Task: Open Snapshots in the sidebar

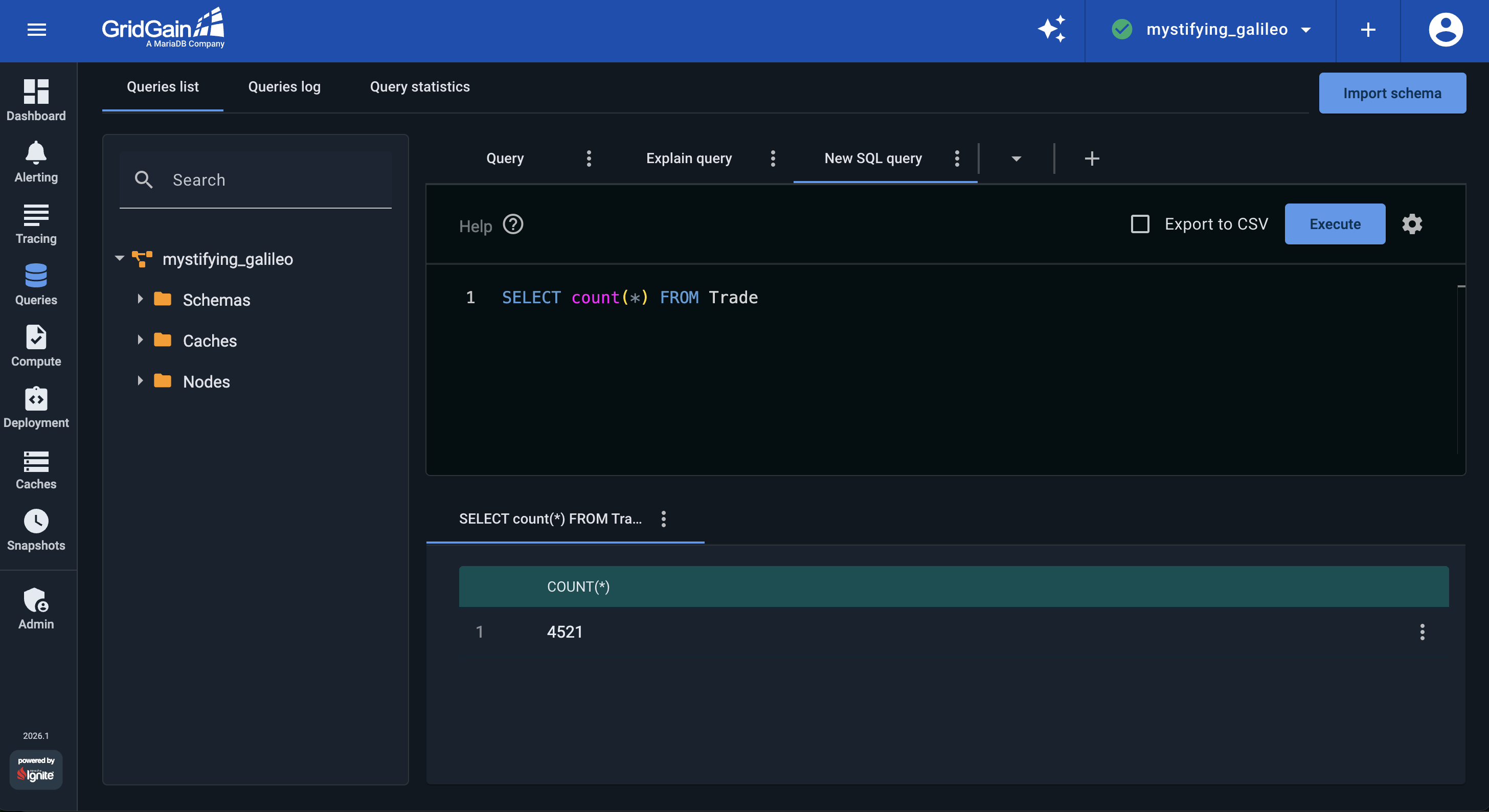Action: 36,530
